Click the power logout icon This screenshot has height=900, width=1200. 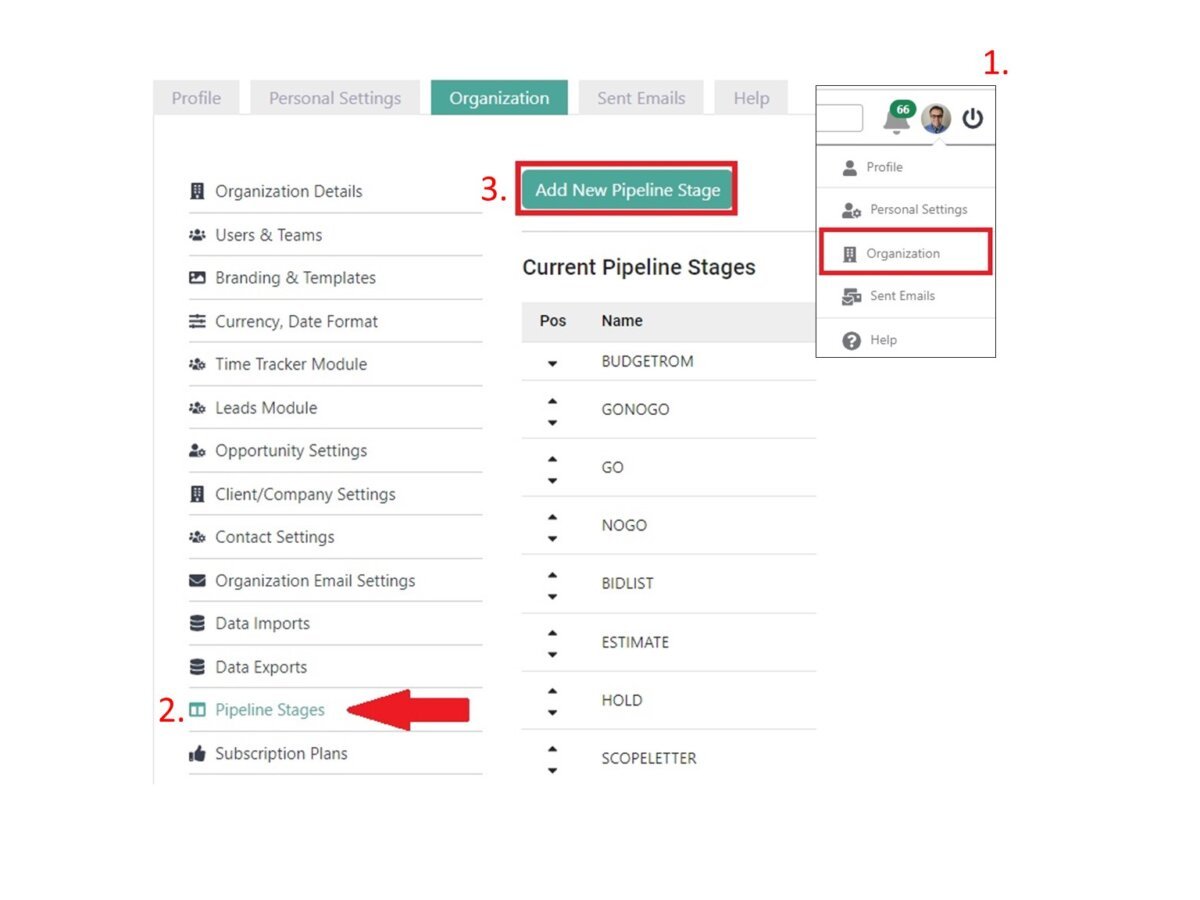click(973, 119)
